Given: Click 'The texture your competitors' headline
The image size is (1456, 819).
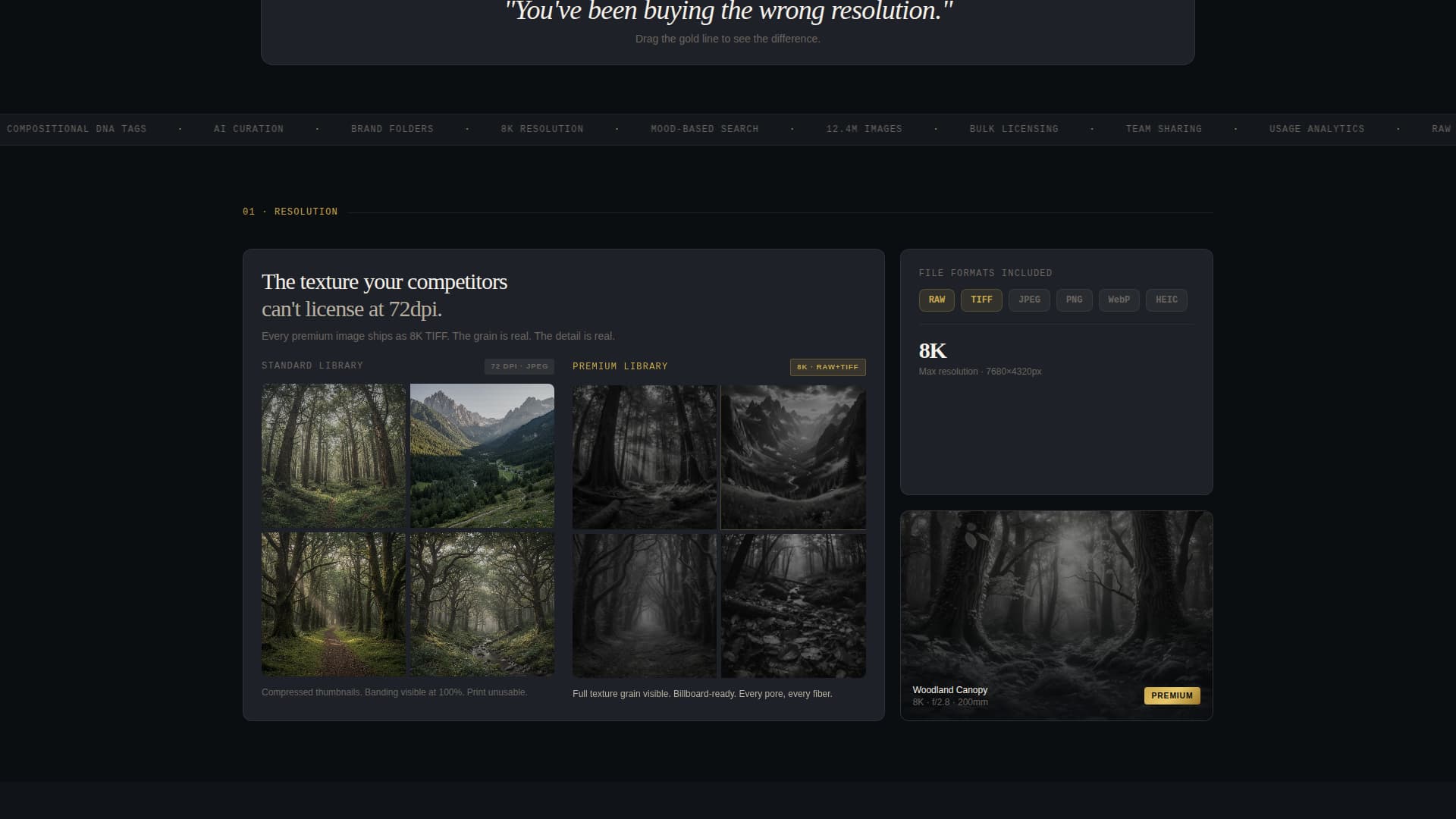Looking at the screenshot, I should pos(384,281).
